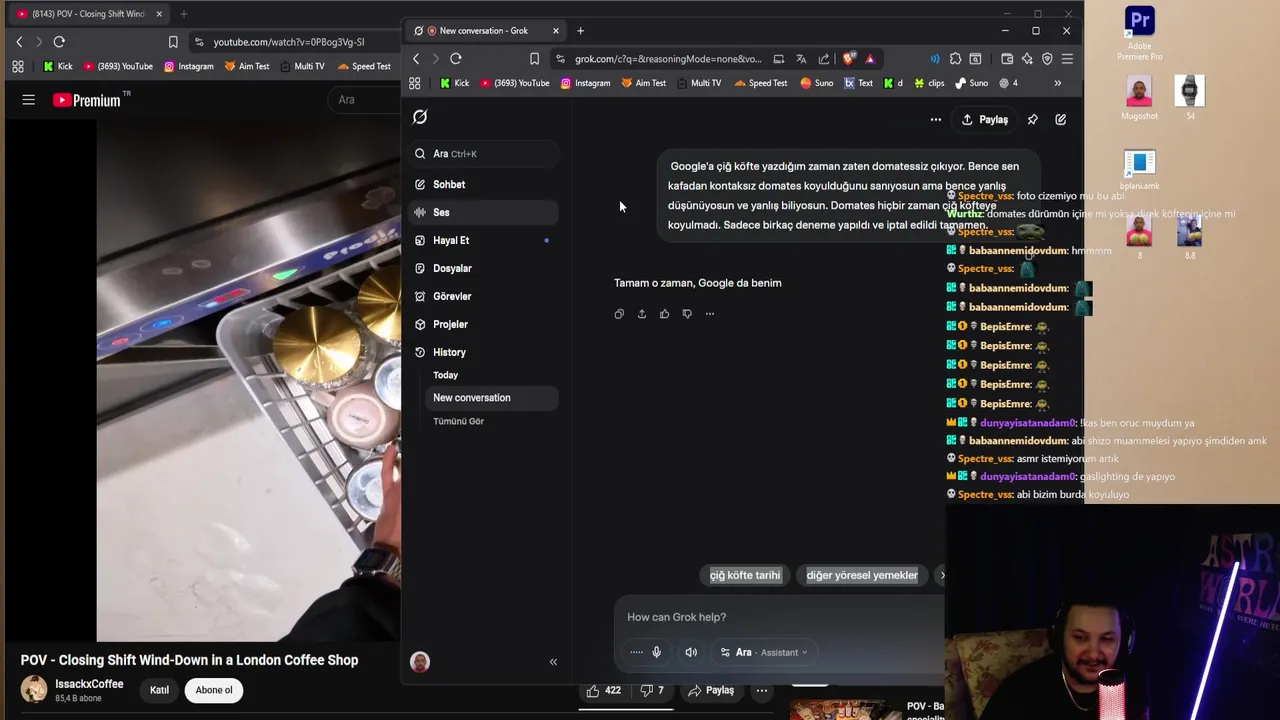Screen dimensions: 1280x720
Task: Open the Grok user profile avatar
Action: (420, 662)
